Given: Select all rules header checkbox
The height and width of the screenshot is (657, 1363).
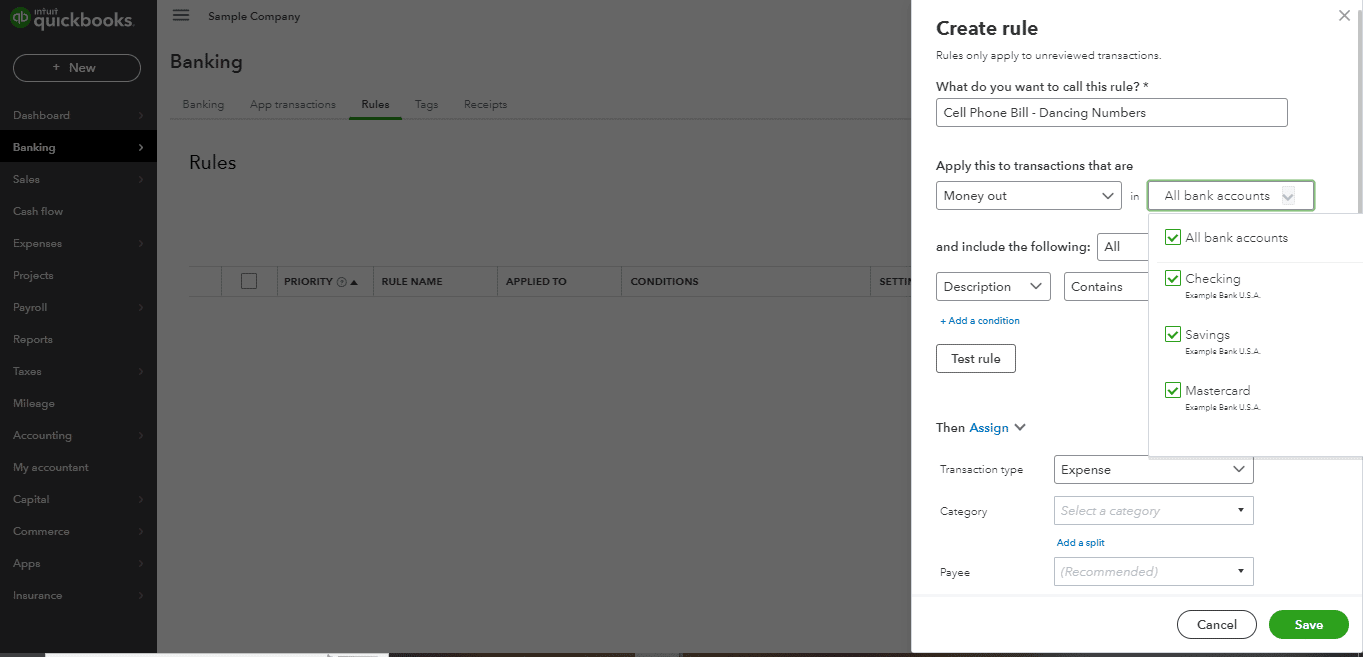Looking at the screenshot, I should 249,281.
